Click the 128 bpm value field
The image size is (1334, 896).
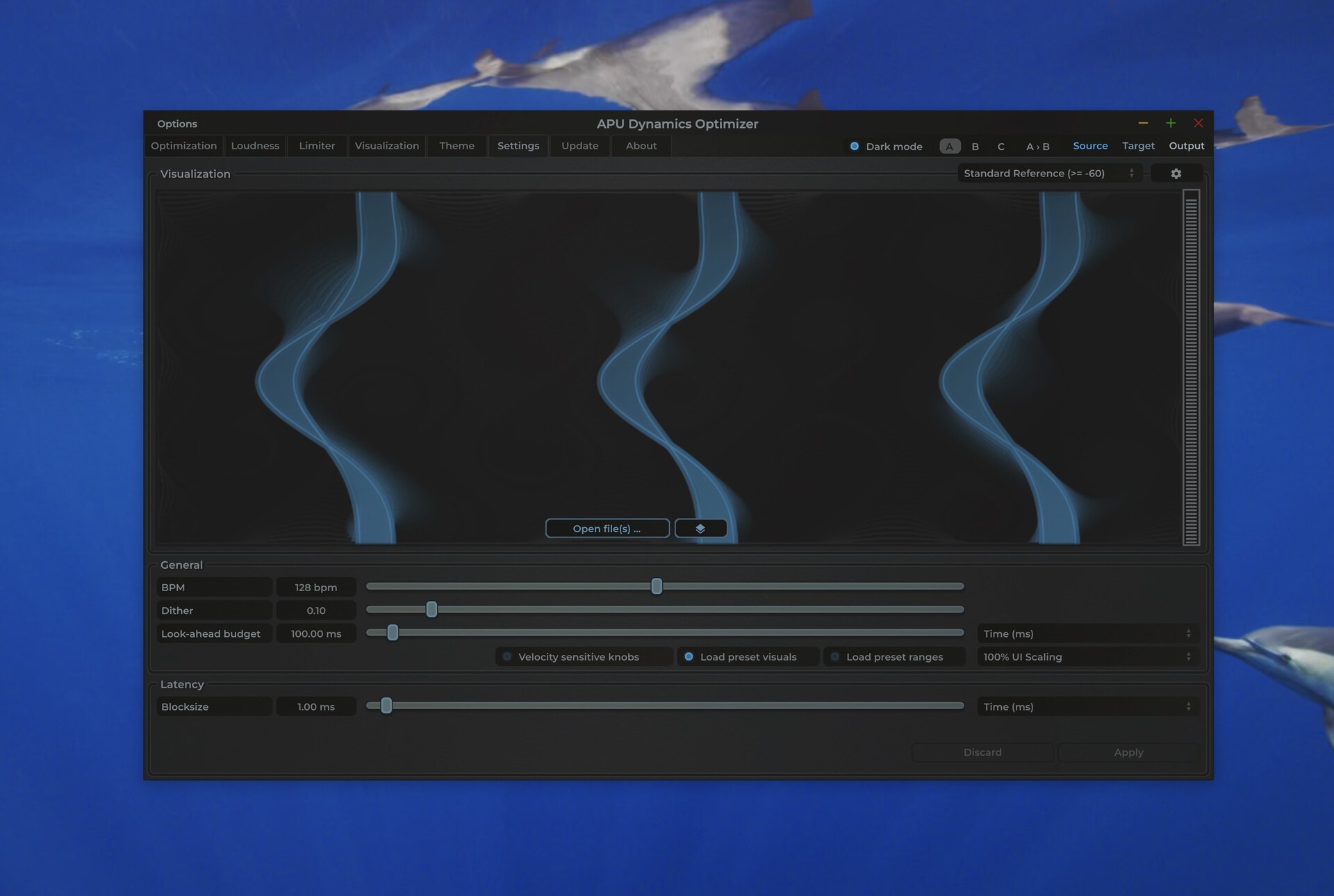[316, 588]
